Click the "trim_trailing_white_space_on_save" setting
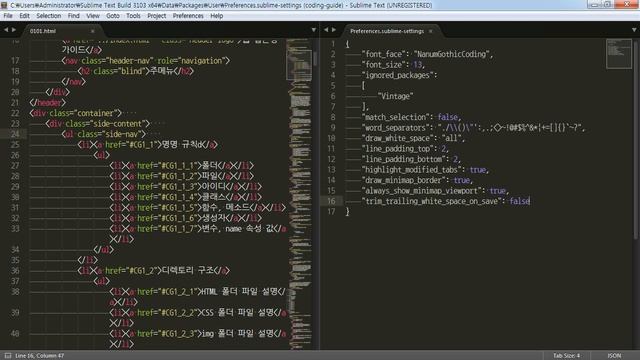Viewport: 640px width, 360px height. pos(446,201)
